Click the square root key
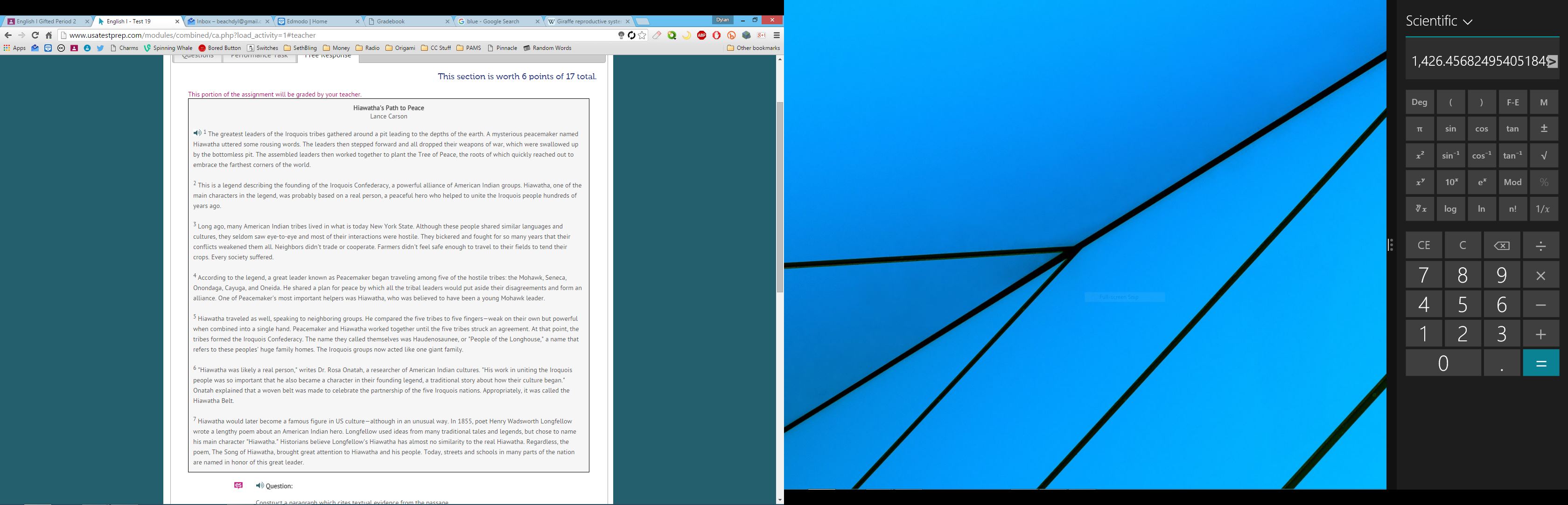Screen dimensions: 1568x505 pyautogui.click(x=1544, y=156)
